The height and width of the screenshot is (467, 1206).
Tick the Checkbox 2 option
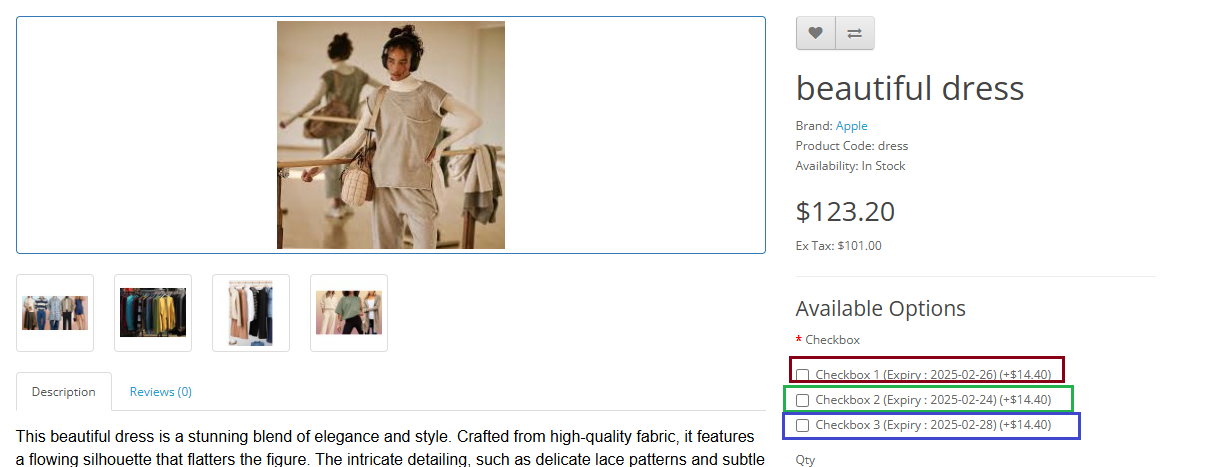coord(803,400)
